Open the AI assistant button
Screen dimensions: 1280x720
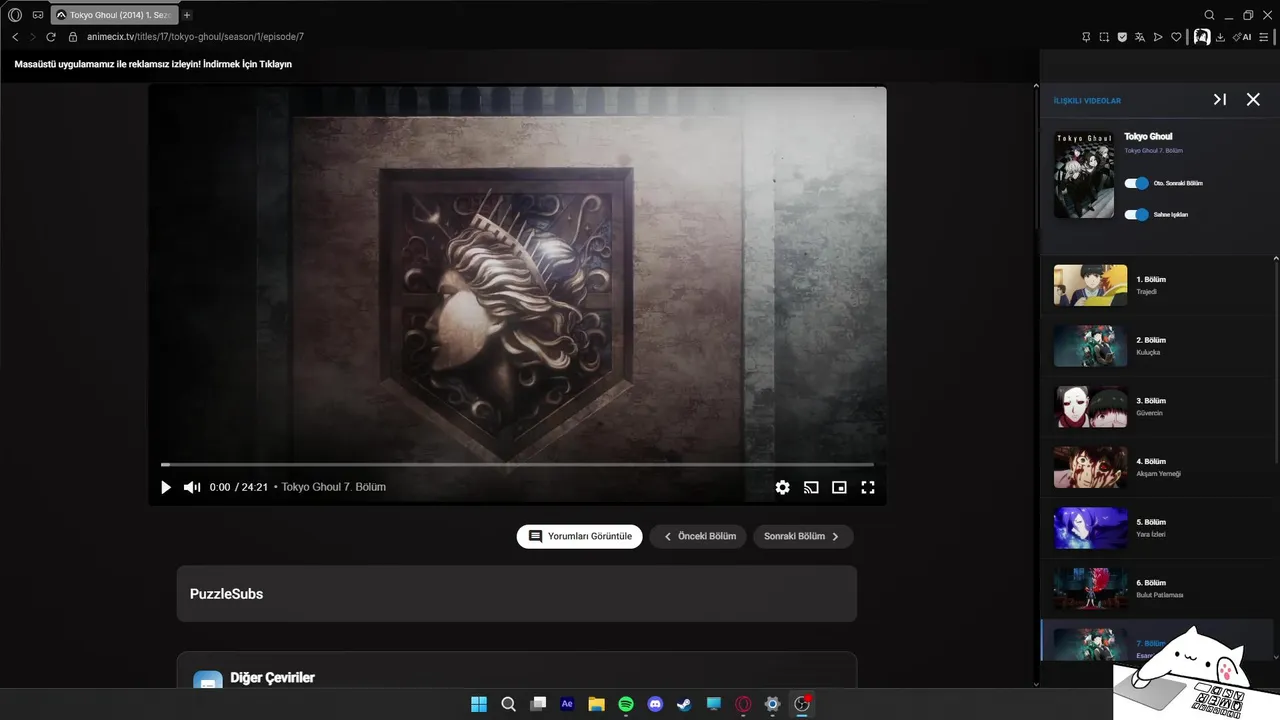(x=1242, y=37)
